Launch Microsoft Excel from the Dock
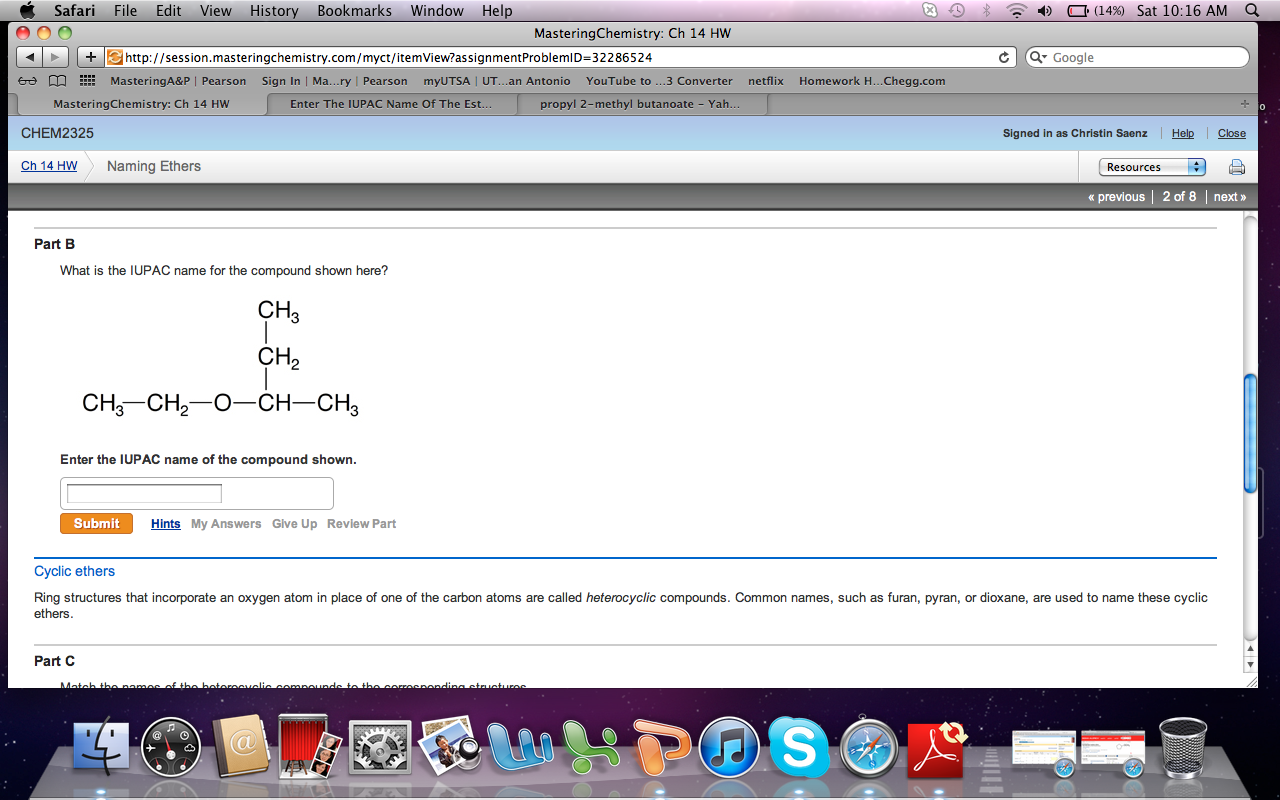 [x=589, y=747]
